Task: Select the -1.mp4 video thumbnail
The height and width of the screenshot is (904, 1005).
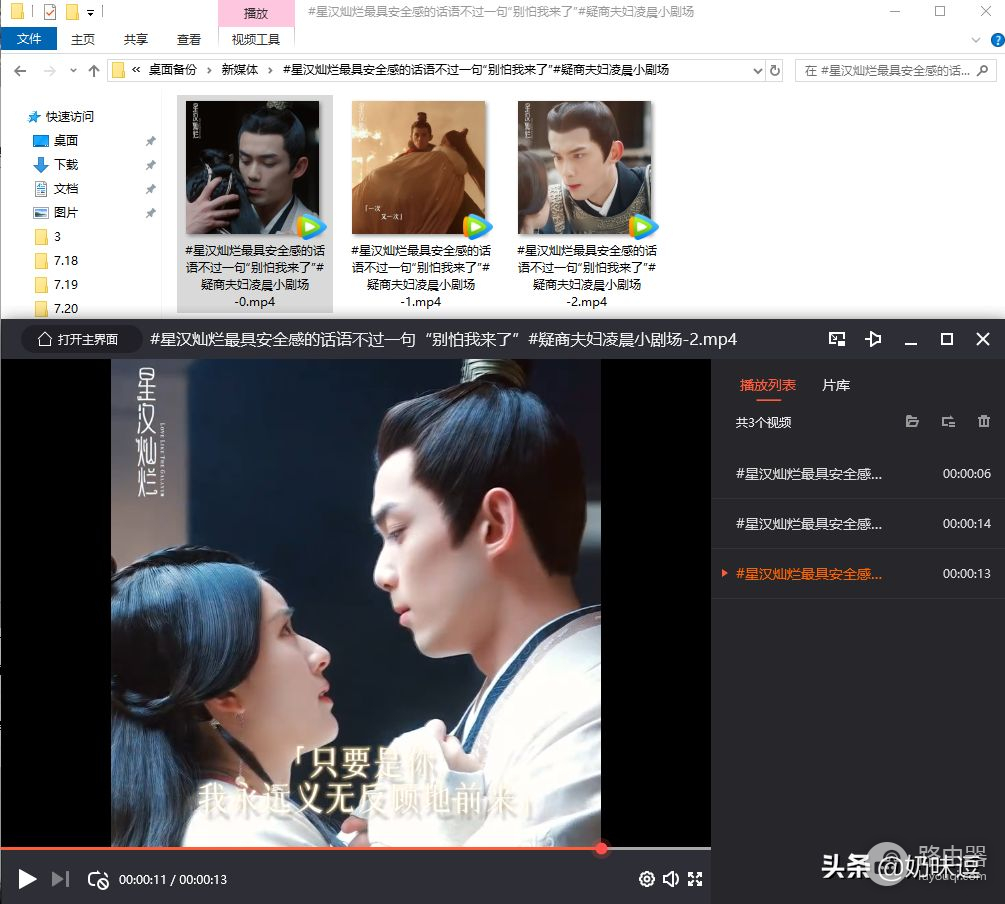Action: click(420, 204)
